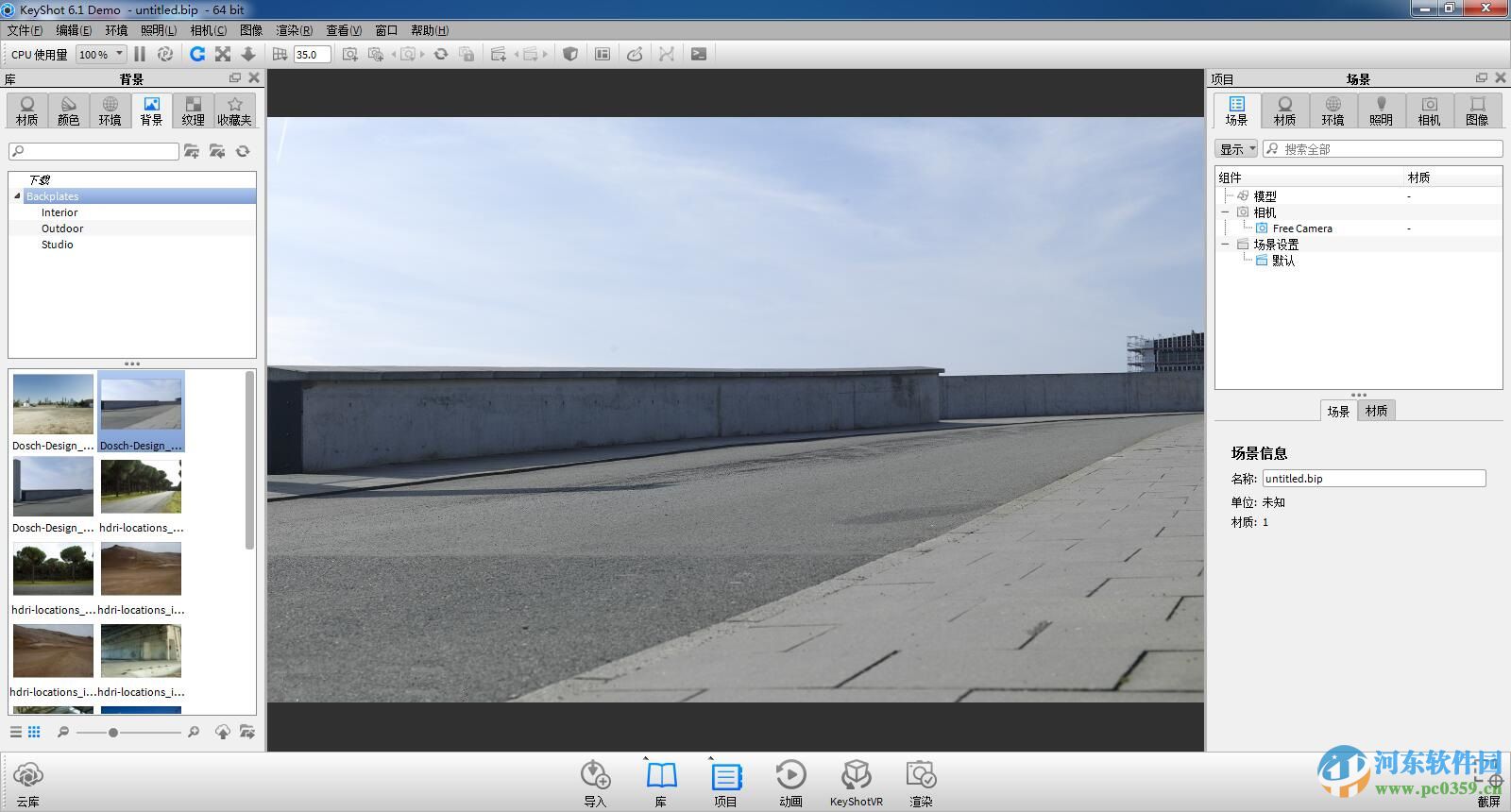1511x812 pixels.
Task: Click the add viewset camera icon
Action: coord(376,54)
